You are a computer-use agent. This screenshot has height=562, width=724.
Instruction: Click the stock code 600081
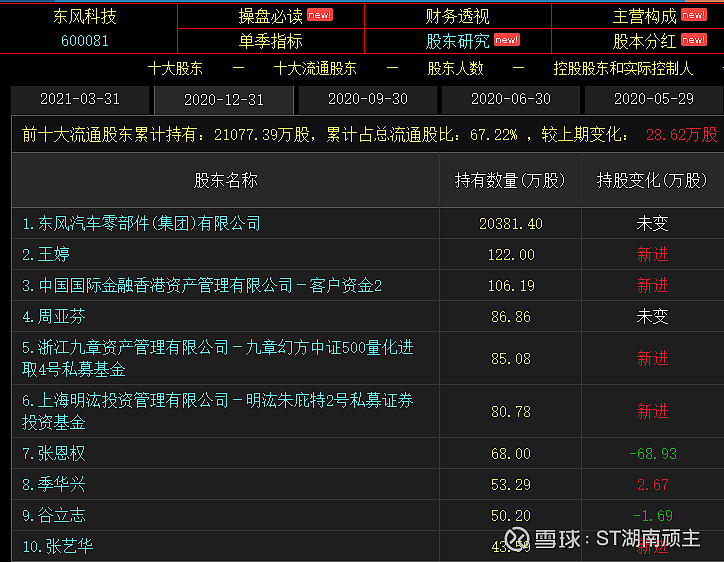(84, 41)
